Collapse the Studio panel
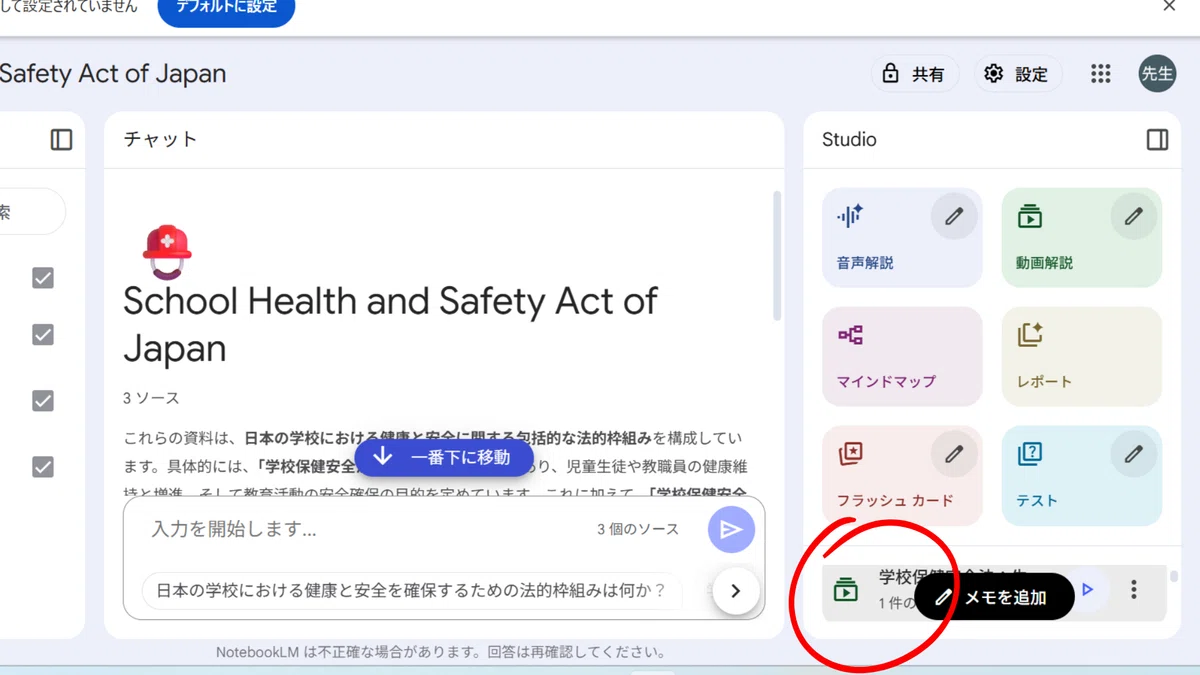1200x675 pixels. (x=1157, y=140)
